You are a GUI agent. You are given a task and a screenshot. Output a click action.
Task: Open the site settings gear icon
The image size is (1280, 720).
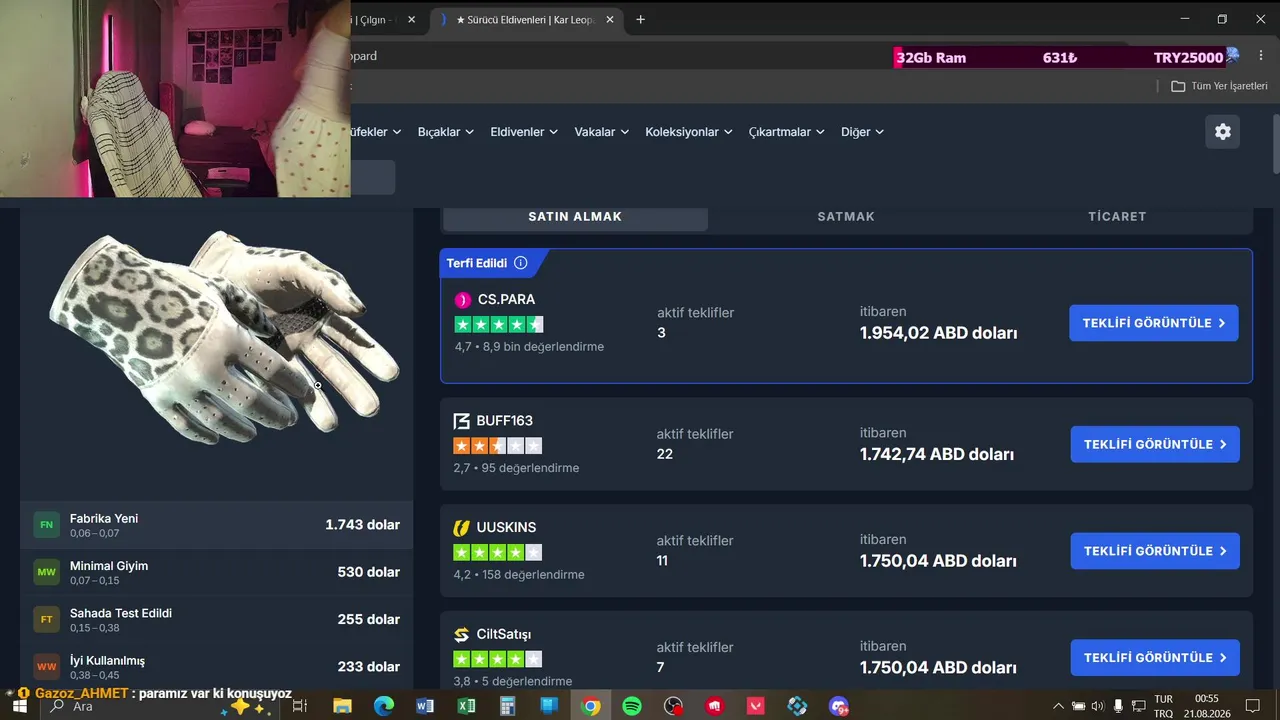pyautogui.click(x=1223, y=132)
